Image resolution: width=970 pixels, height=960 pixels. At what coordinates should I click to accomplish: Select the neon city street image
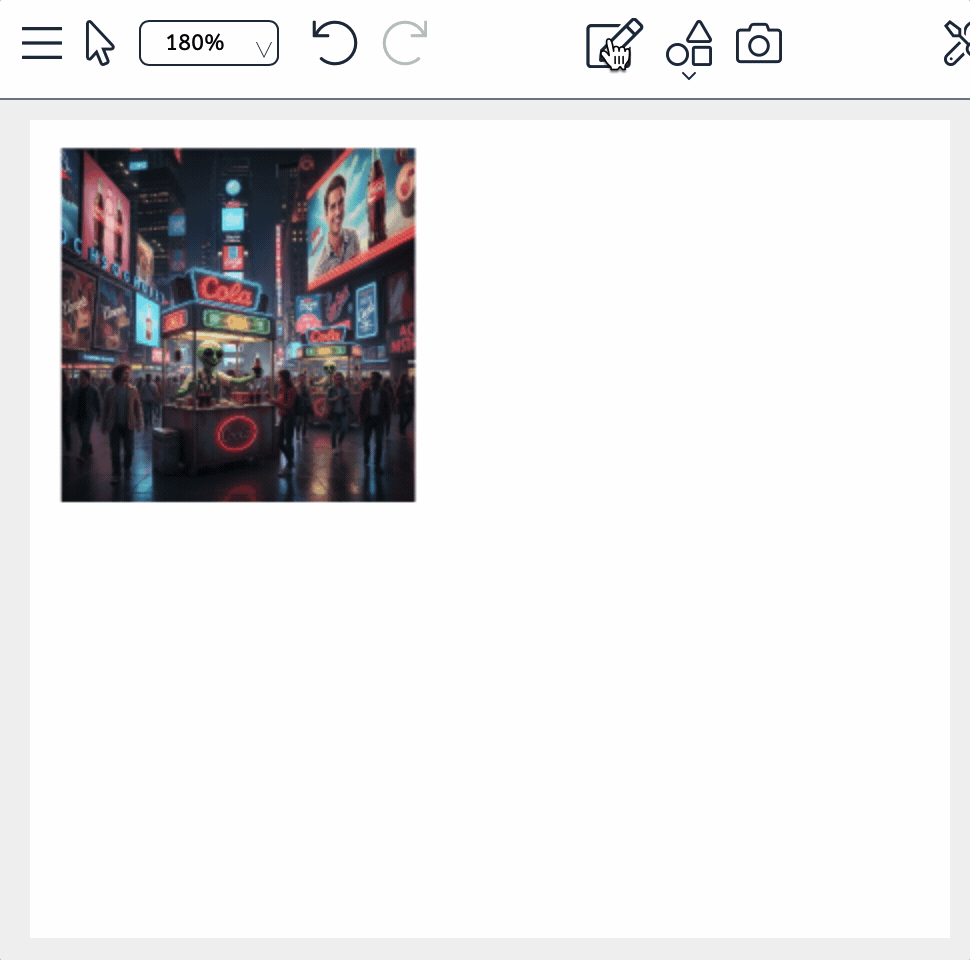point(238,325)
